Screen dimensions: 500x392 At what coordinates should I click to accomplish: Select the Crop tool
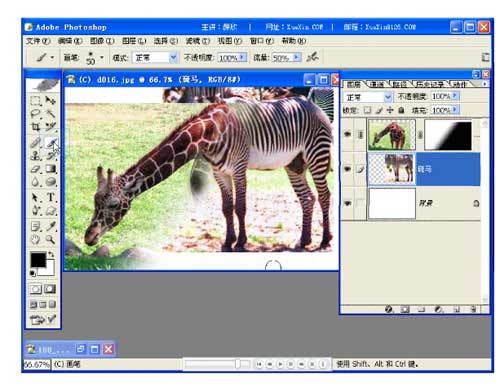point(35,127)
